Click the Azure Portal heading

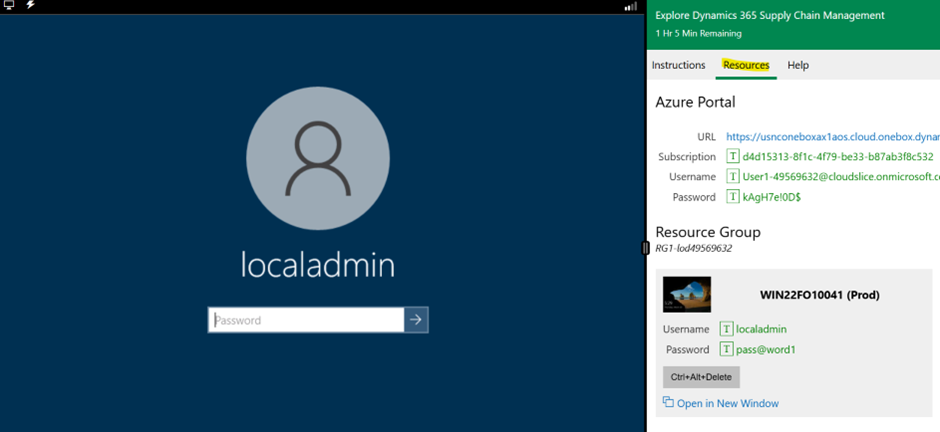click(x=695, y=102)
